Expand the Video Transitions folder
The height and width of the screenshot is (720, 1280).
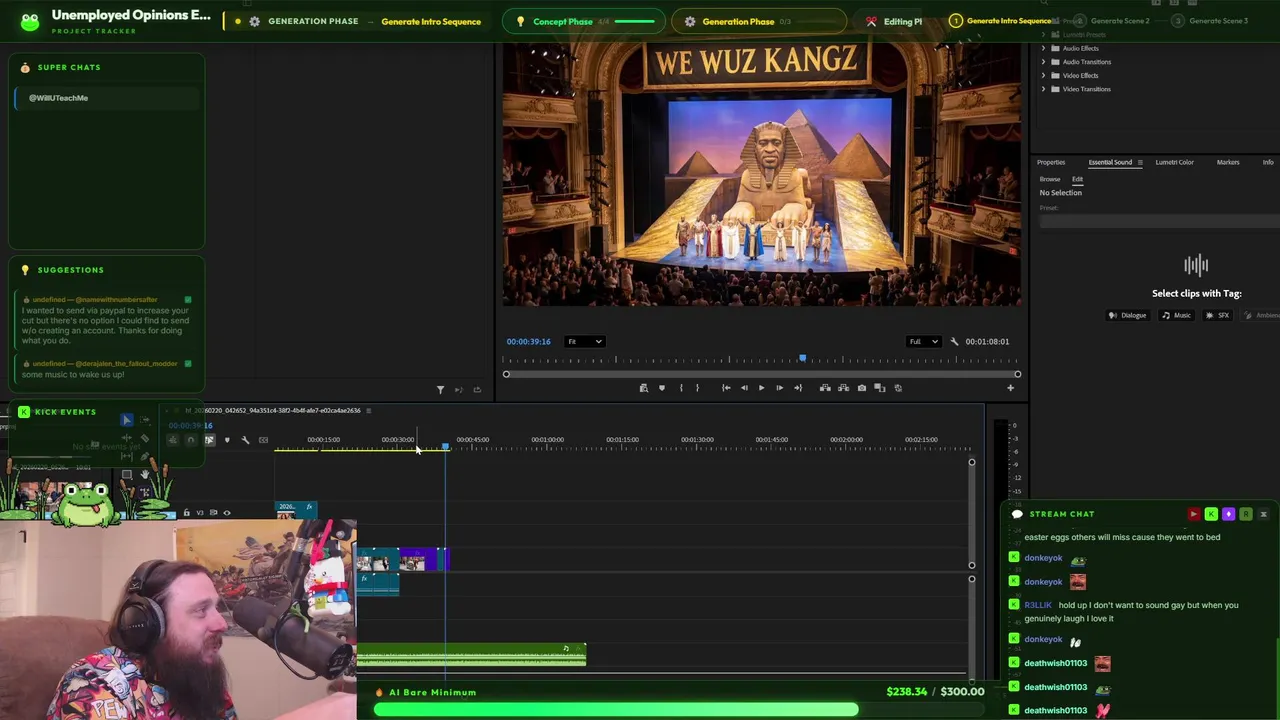coord(1043,89)
